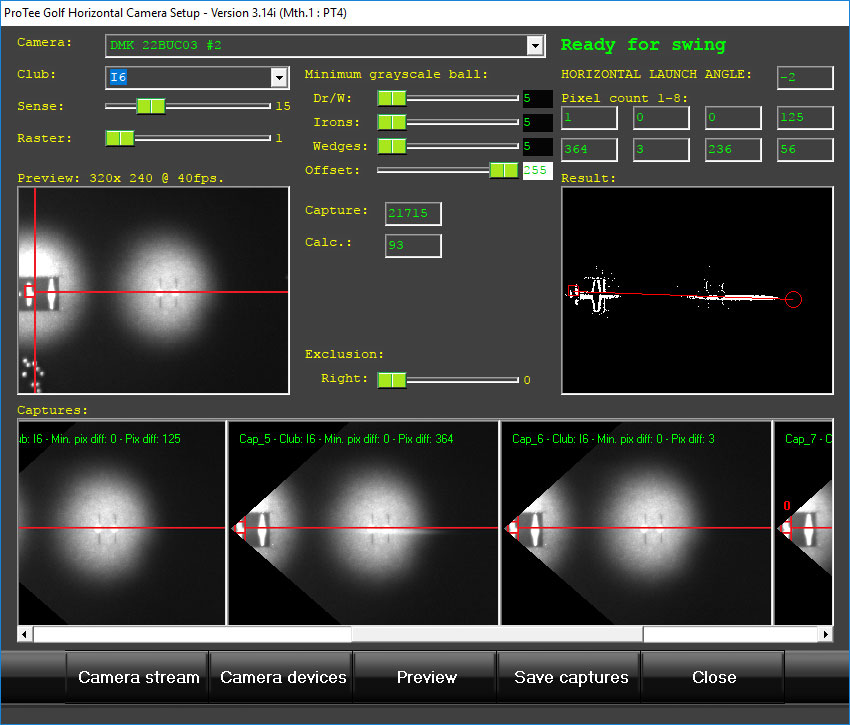Save captures with the bottom button
The width and height of the screenshot is (850, 725).
click(x=570, y=677)
